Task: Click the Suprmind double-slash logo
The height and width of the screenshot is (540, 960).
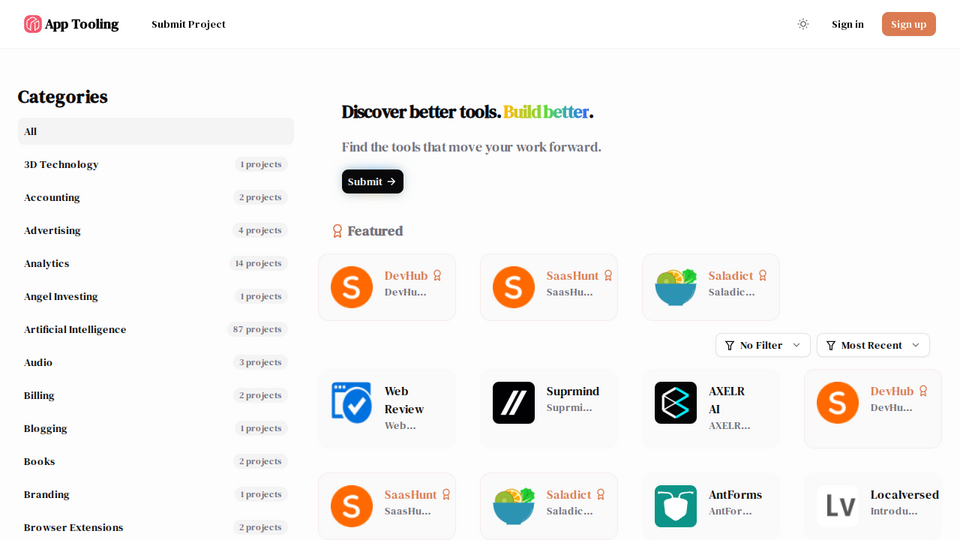Action: [x=514, y=403]
